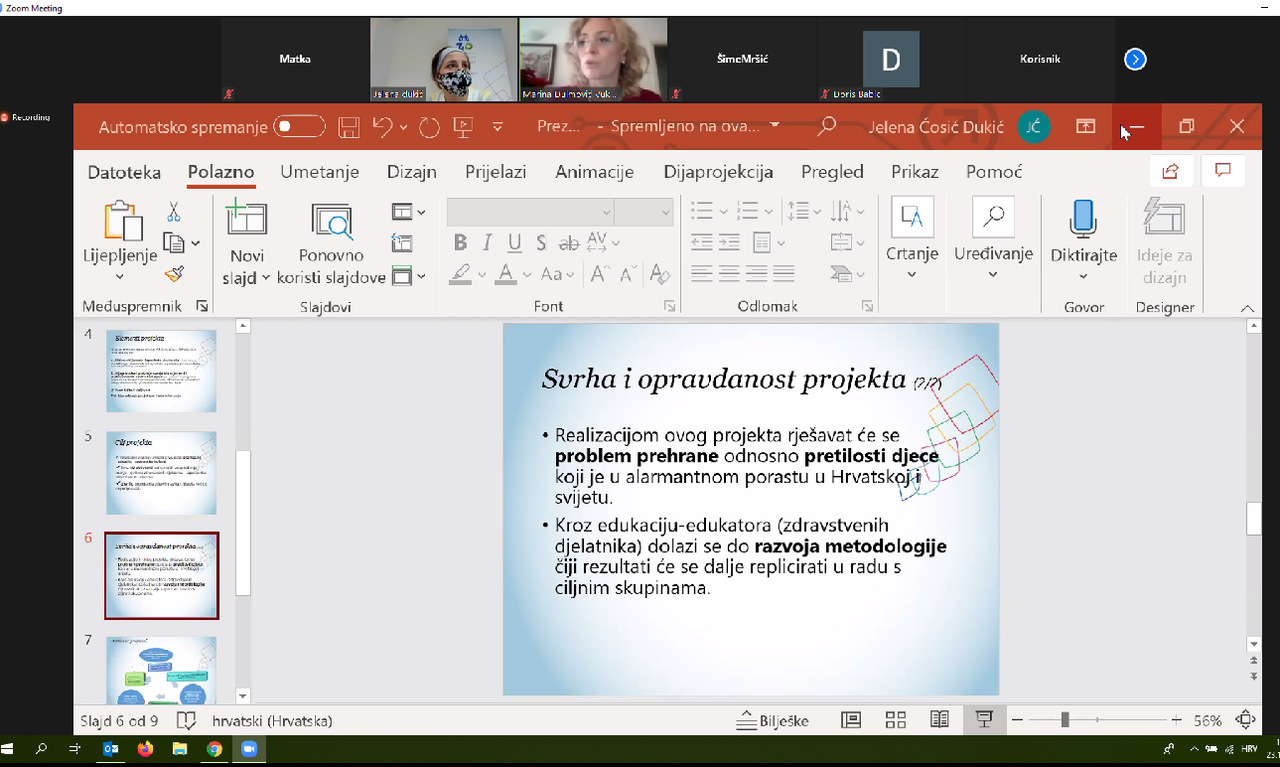This screenshot has height=767, width=1280.
Task: Open Reading View from status bar
Action: point(939,720)
